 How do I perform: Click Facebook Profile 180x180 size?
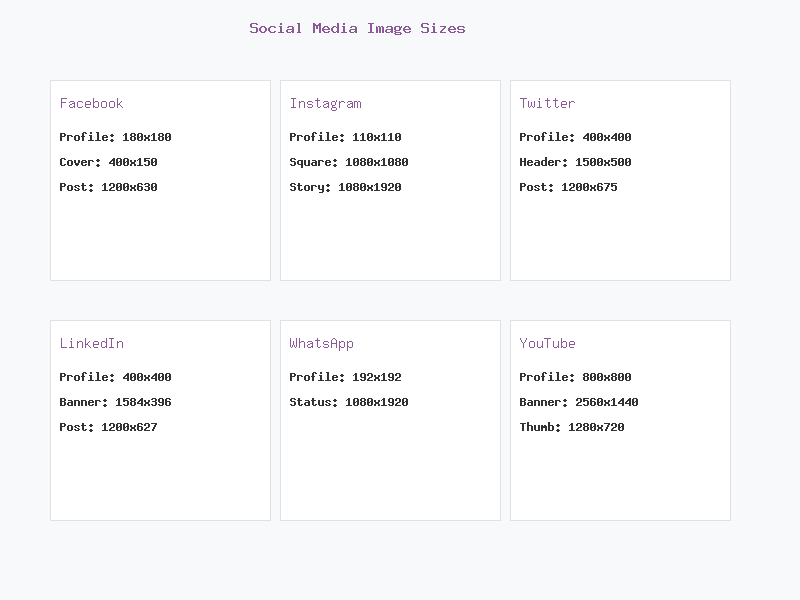115,137
